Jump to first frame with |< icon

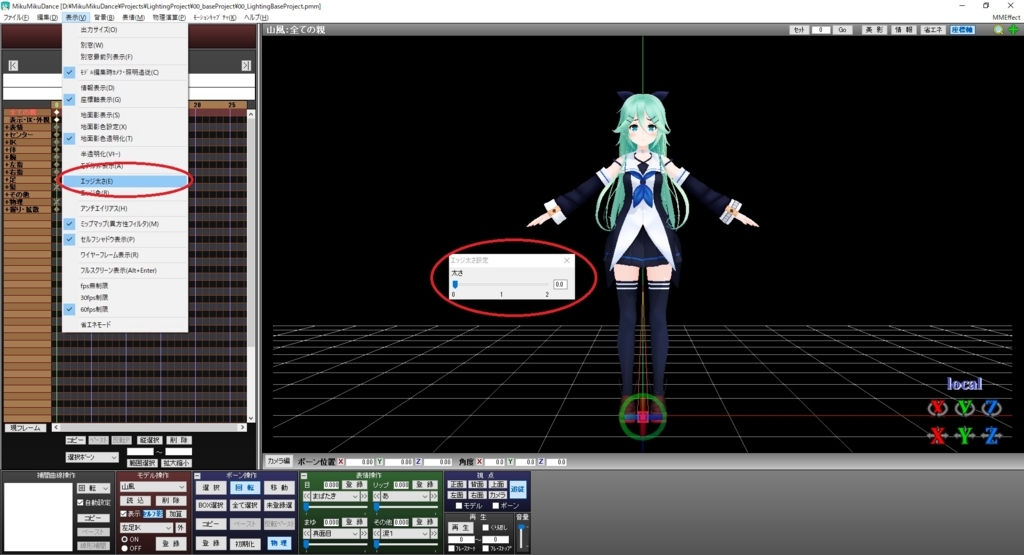(x=13, y=65)
